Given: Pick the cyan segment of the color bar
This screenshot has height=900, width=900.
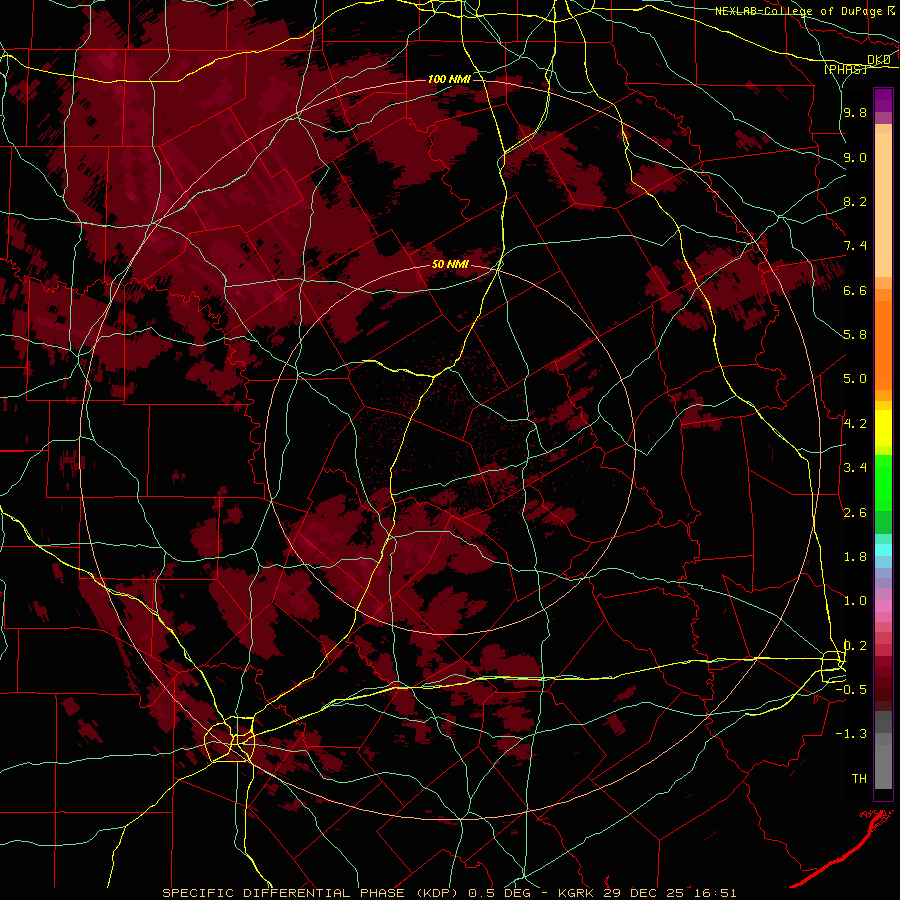Looking at the screenshot, I should click(883, 549).
